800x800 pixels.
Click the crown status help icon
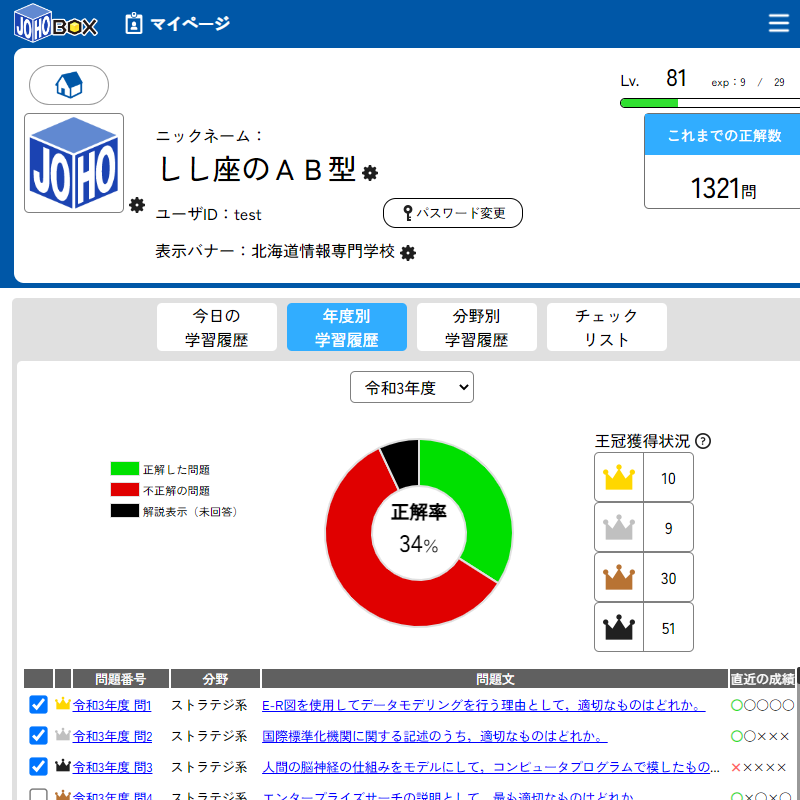(703, 441)
